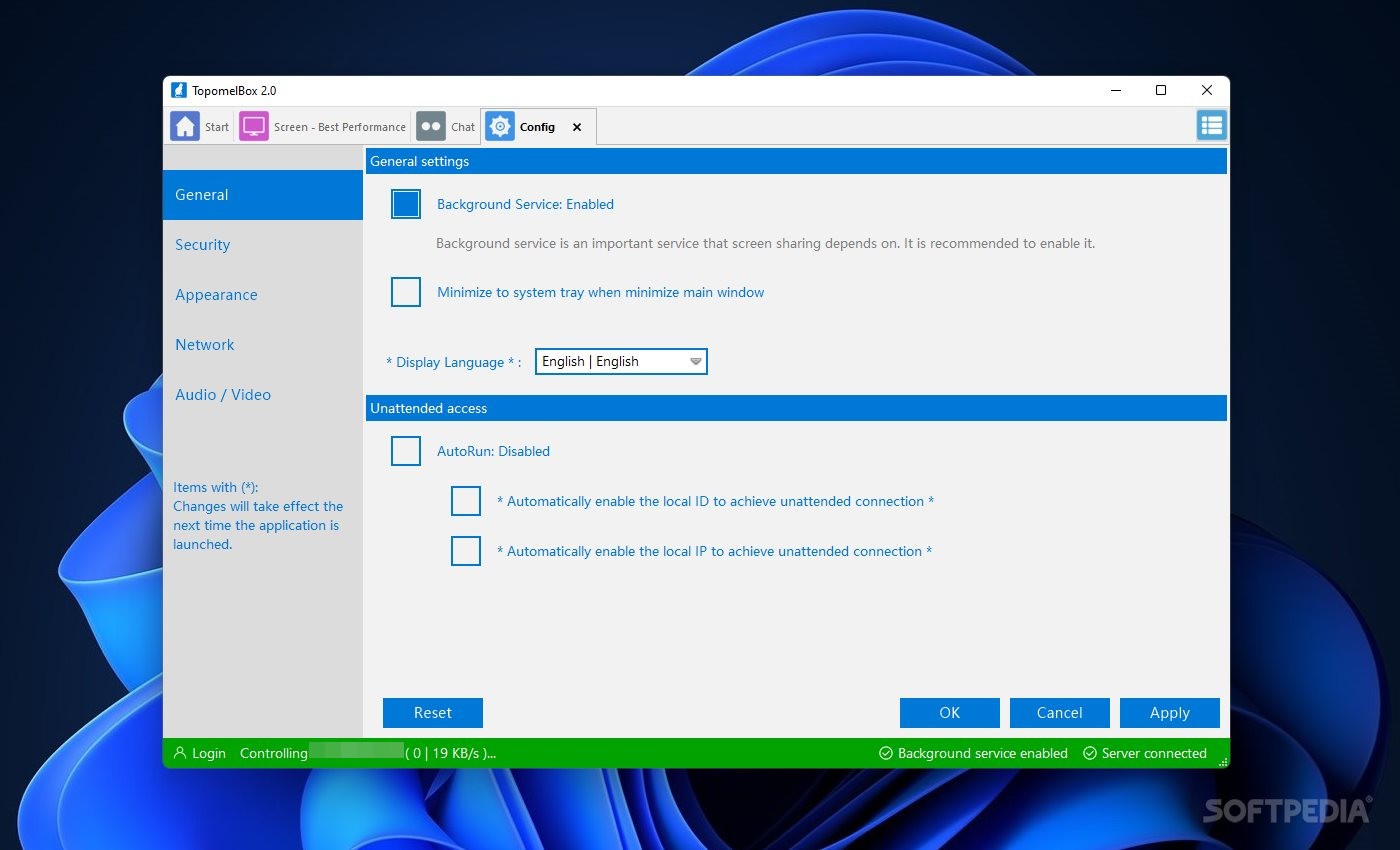Click Login link in status bar
This screenshot has height=850, width=1400.
(209, 753)
